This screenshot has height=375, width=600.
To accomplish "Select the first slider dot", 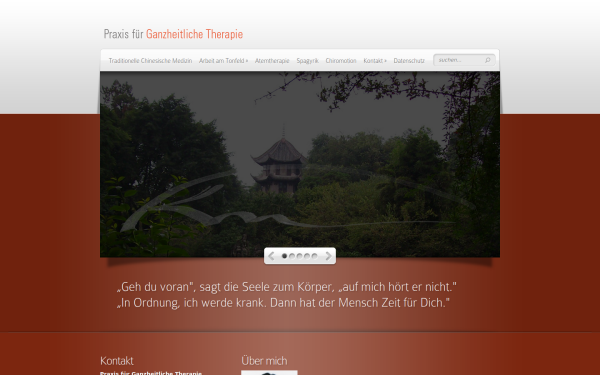I will [284, 256].
